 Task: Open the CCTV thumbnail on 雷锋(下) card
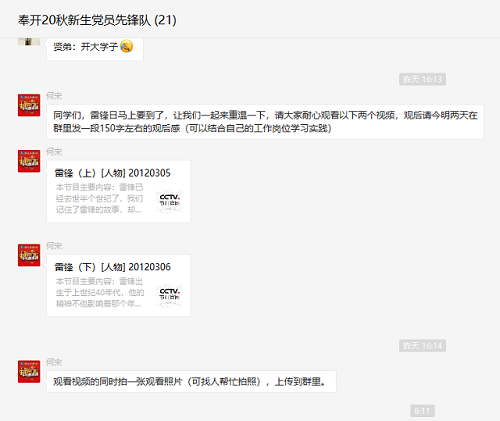[x=169, y=295]
